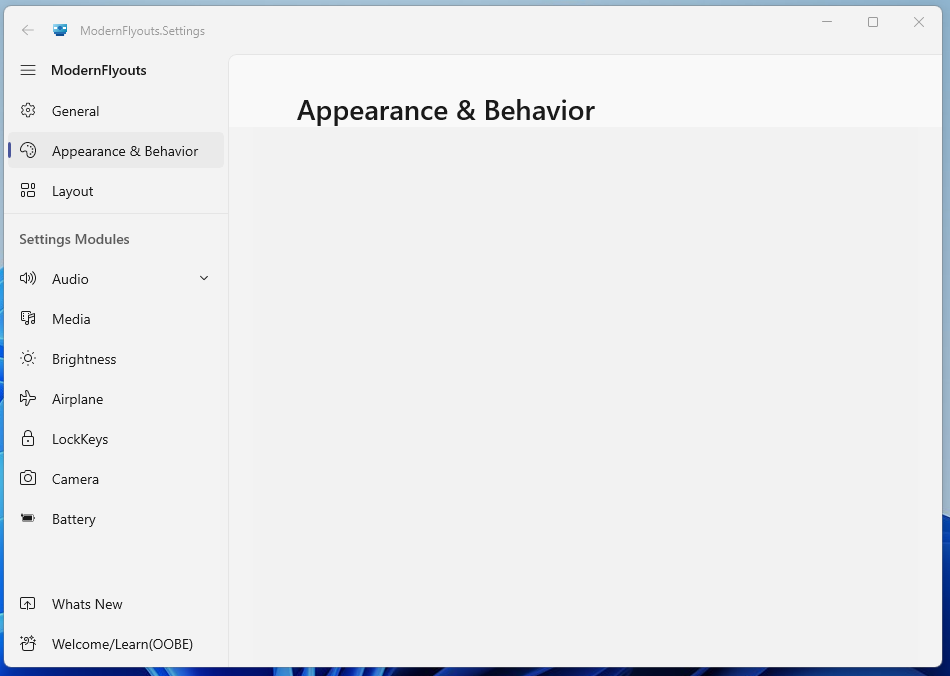Open the General settings page

coord(116,111)
